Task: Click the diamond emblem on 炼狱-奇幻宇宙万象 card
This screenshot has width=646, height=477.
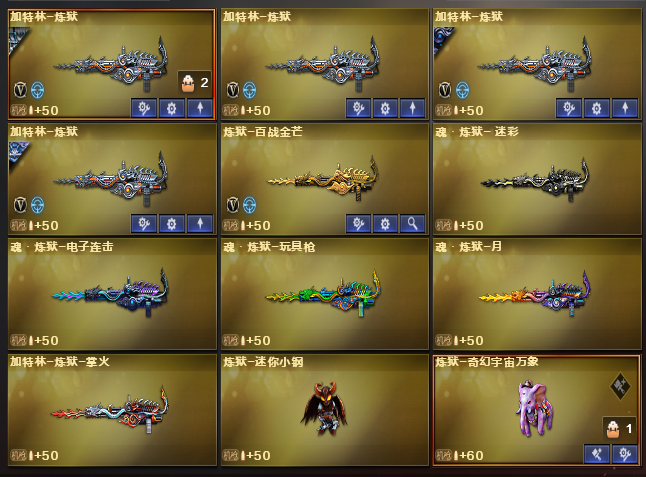Action: pos(620,386)
